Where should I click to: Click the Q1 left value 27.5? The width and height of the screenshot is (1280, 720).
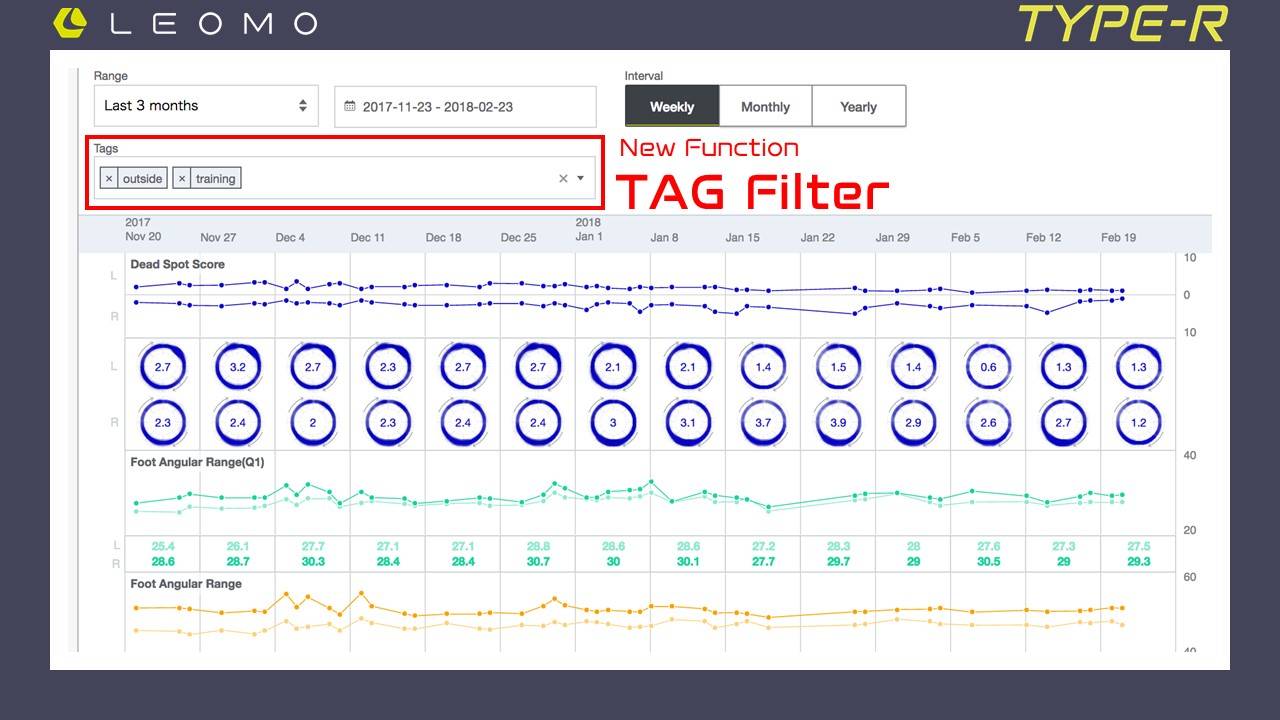click(1138, 547)
